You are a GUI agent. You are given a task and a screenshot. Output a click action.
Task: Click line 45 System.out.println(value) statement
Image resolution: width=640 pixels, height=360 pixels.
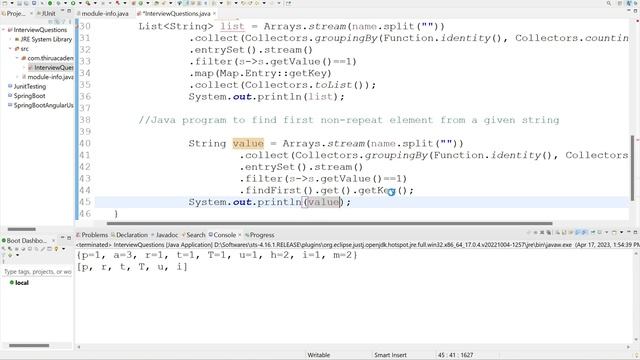point(269,202)
